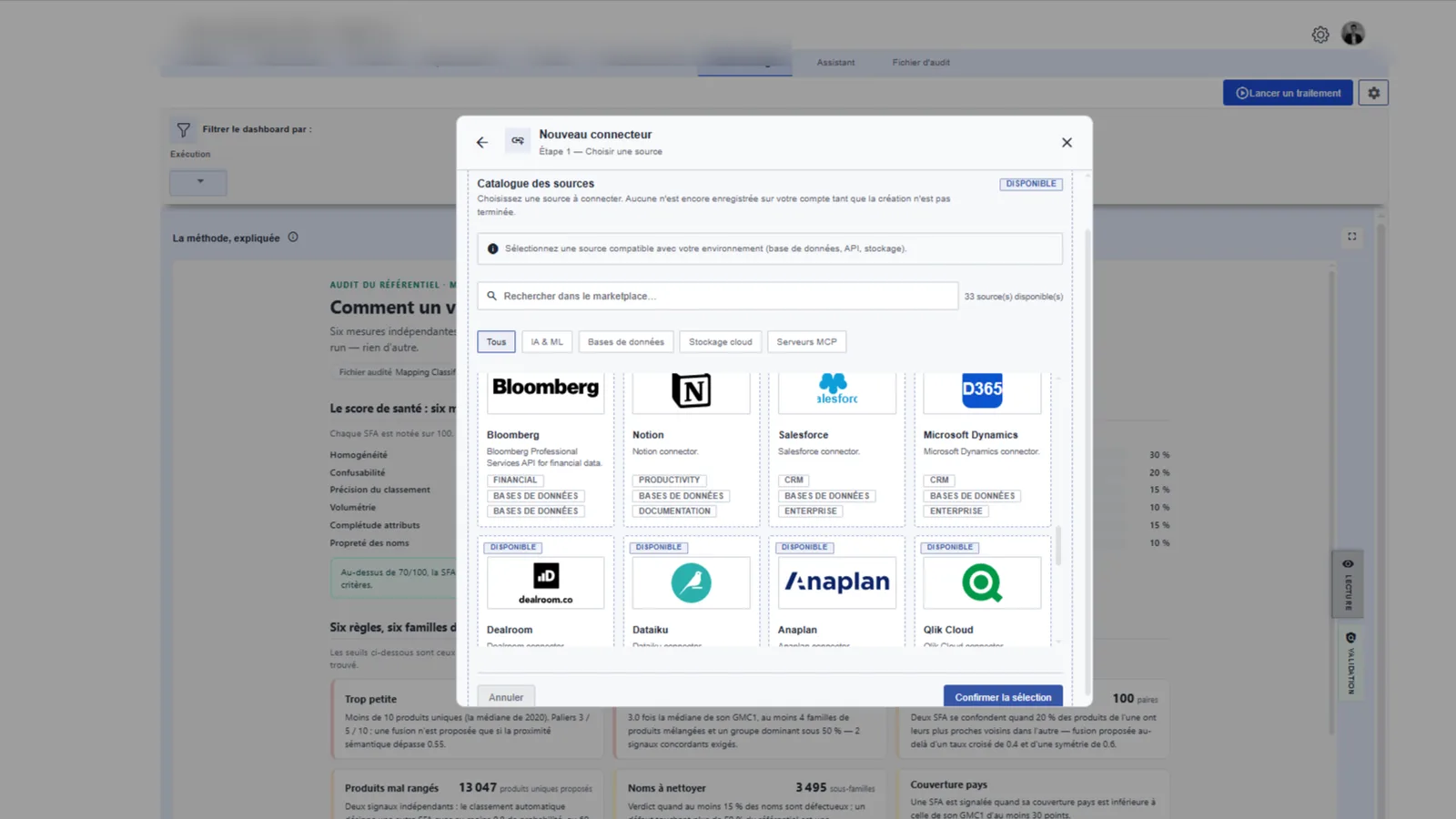This screenshot has height=819, width=1456.
Task: Click the Bloomberg card title
Action: (513, 435)
